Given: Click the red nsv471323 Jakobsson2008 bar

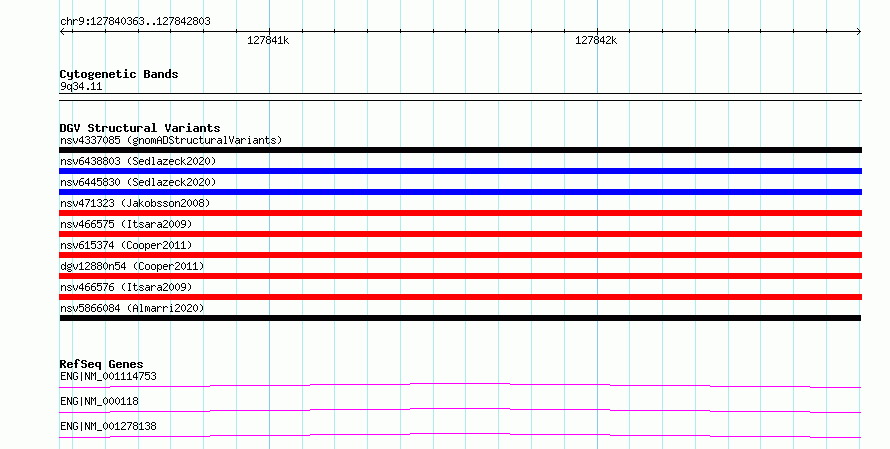Looking at the screenshot, I should coord(460,213).
